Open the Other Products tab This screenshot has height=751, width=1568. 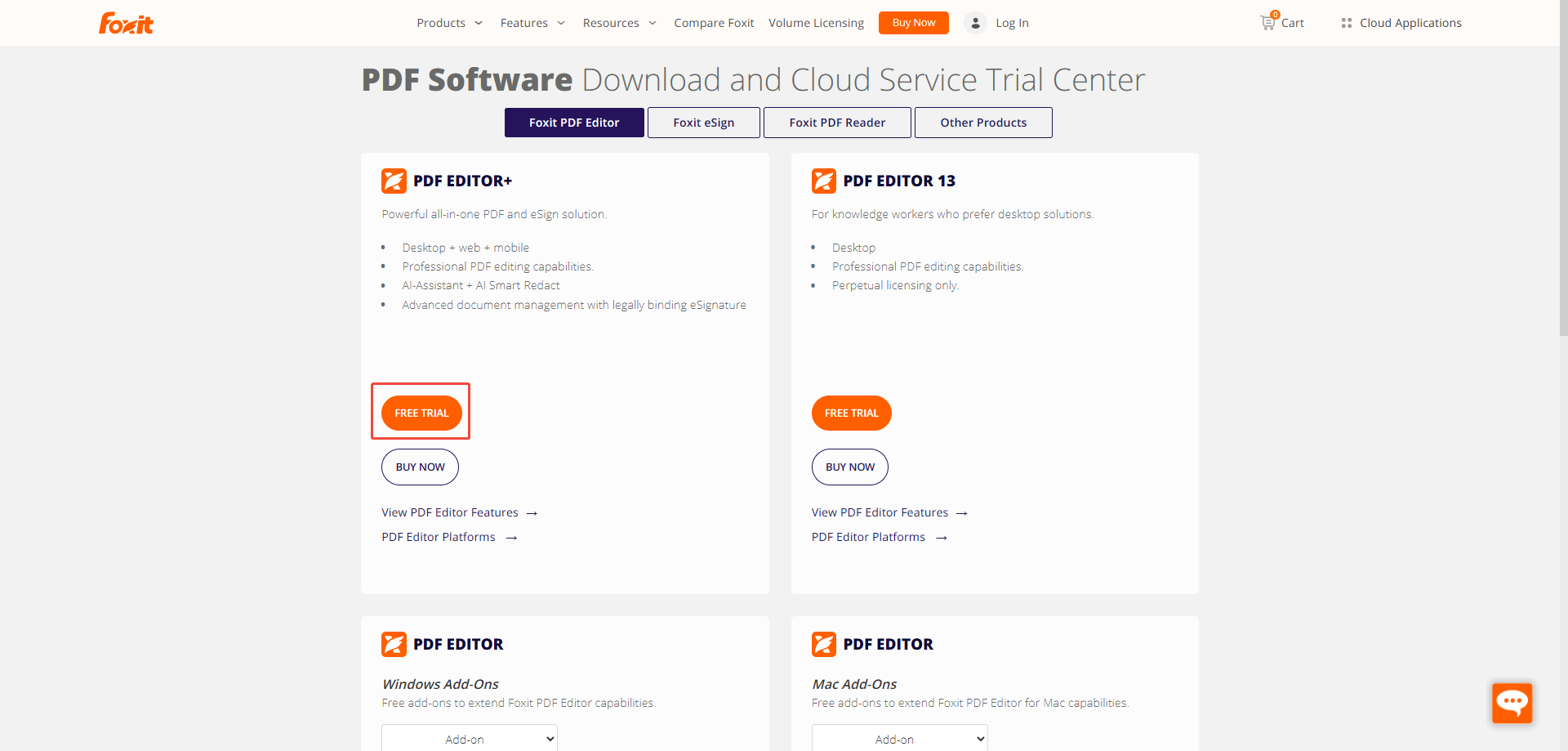[x=983, y=123]
